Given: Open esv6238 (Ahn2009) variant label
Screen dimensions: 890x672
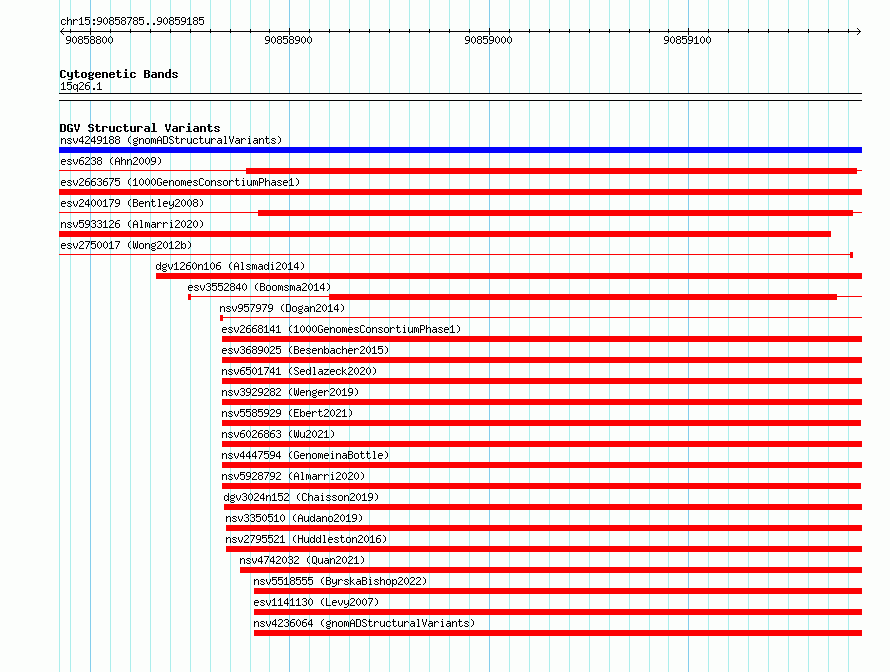Looking at the screenshot, I should coord(111,161).
